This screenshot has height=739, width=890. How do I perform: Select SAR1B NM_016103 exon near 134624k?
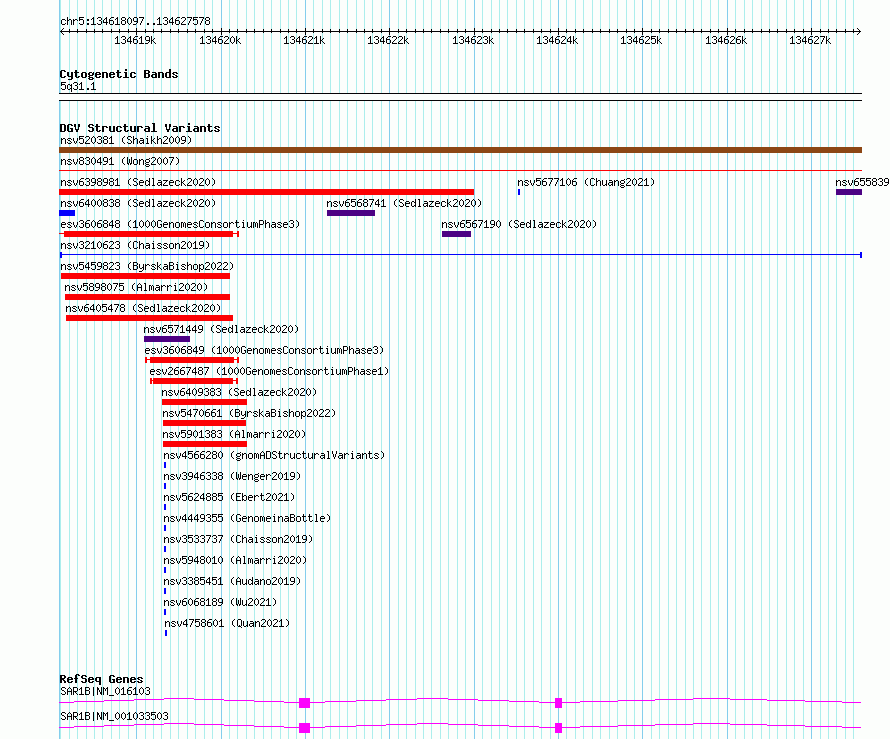[x=559, y=703]
